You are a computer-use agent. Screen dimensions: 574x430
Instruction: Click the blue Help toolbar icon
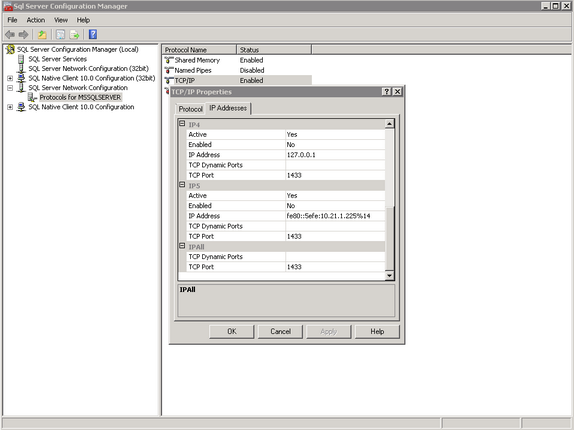93,34
